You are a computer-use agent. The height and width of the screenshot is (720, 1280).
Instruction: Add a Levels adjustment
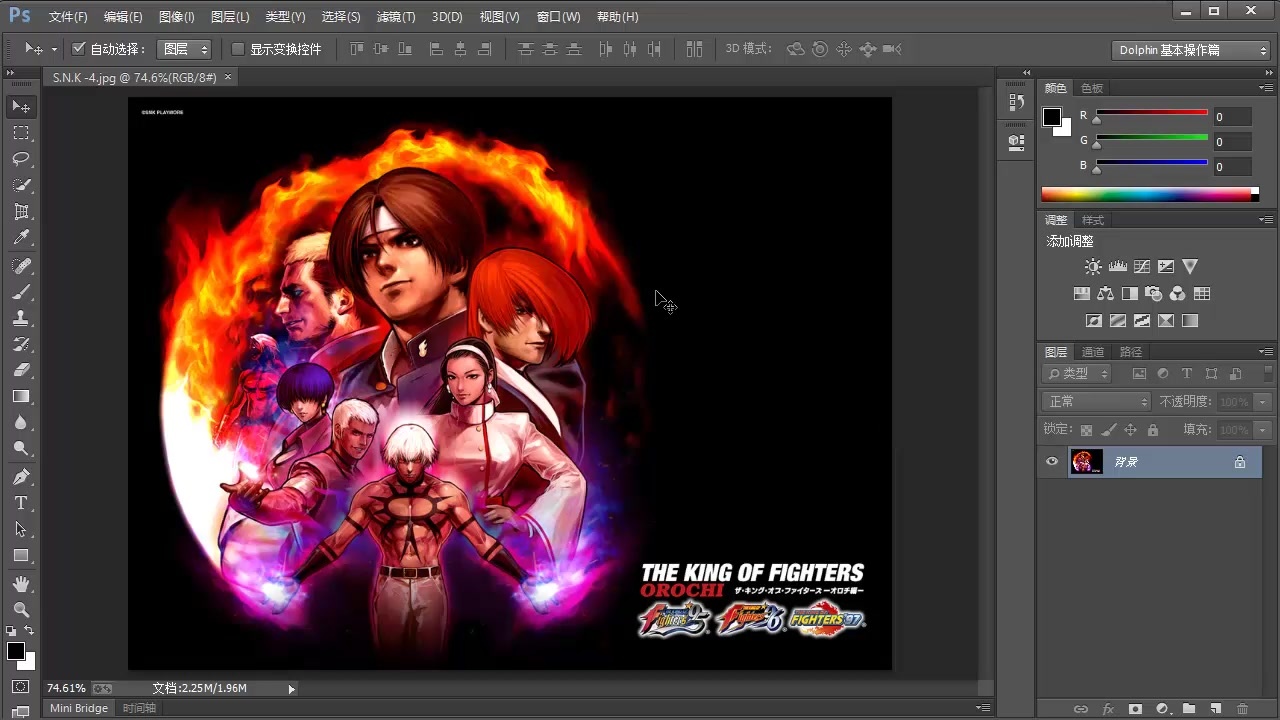pyautogui.click(x=1118, y=267)
